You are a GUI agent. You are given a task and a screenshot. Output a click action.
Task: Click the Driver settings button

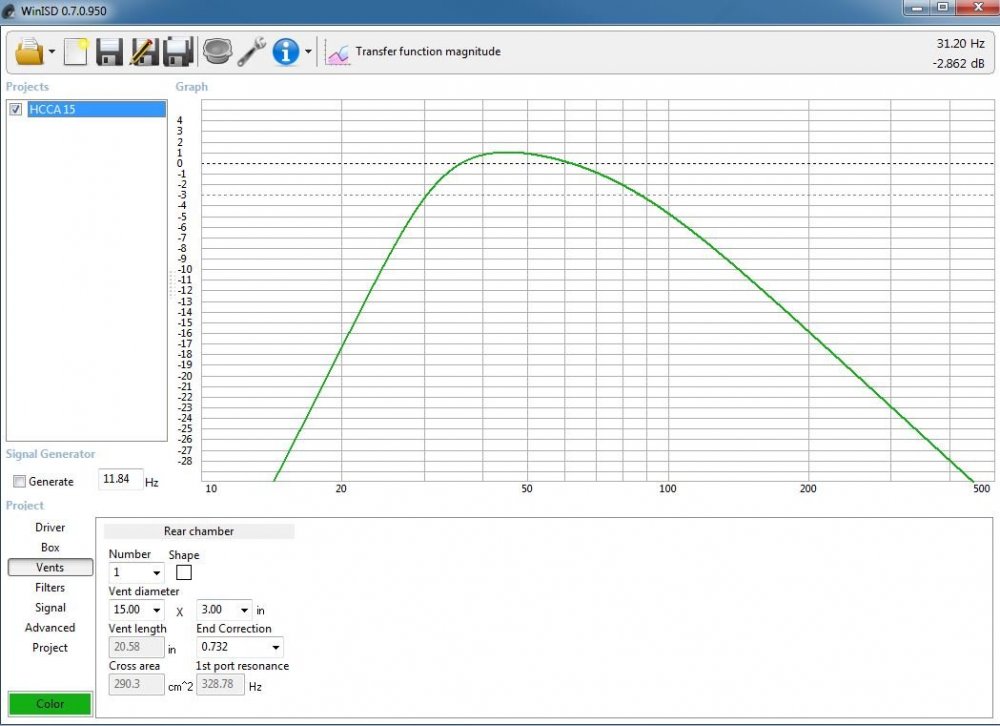[x=50, y=527]
